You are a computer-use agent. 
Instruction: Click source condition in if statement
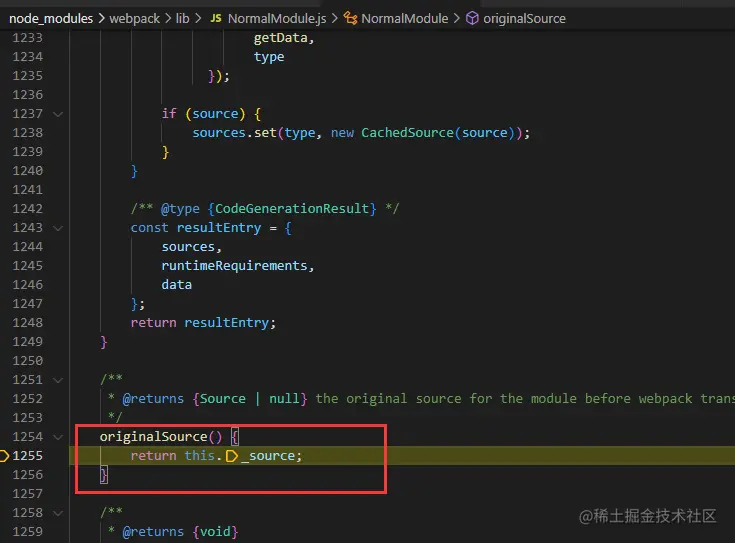tap(215, 114)
